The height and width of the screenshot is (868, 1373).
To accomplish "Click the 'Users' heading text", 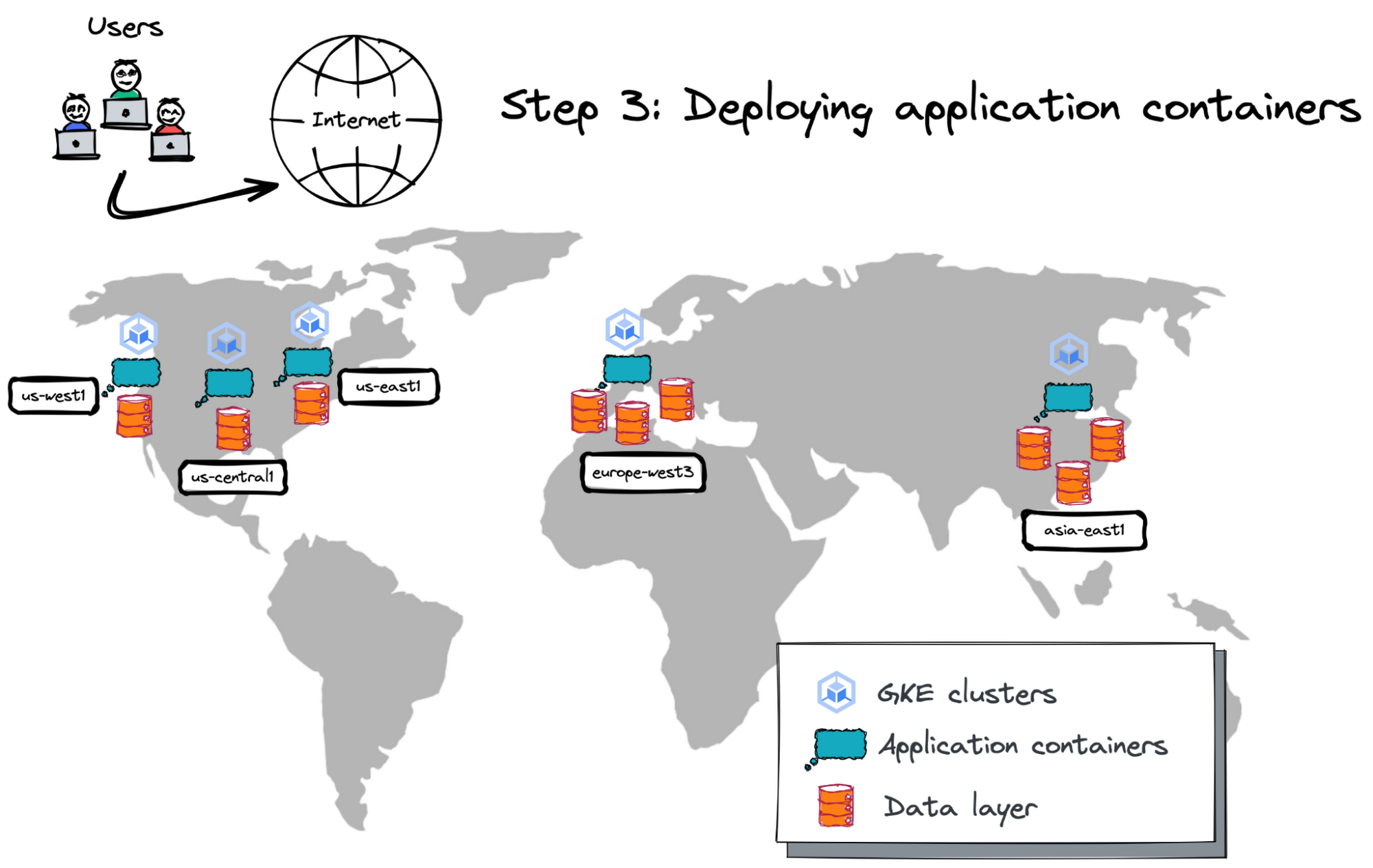I will [x=125, y=27].
